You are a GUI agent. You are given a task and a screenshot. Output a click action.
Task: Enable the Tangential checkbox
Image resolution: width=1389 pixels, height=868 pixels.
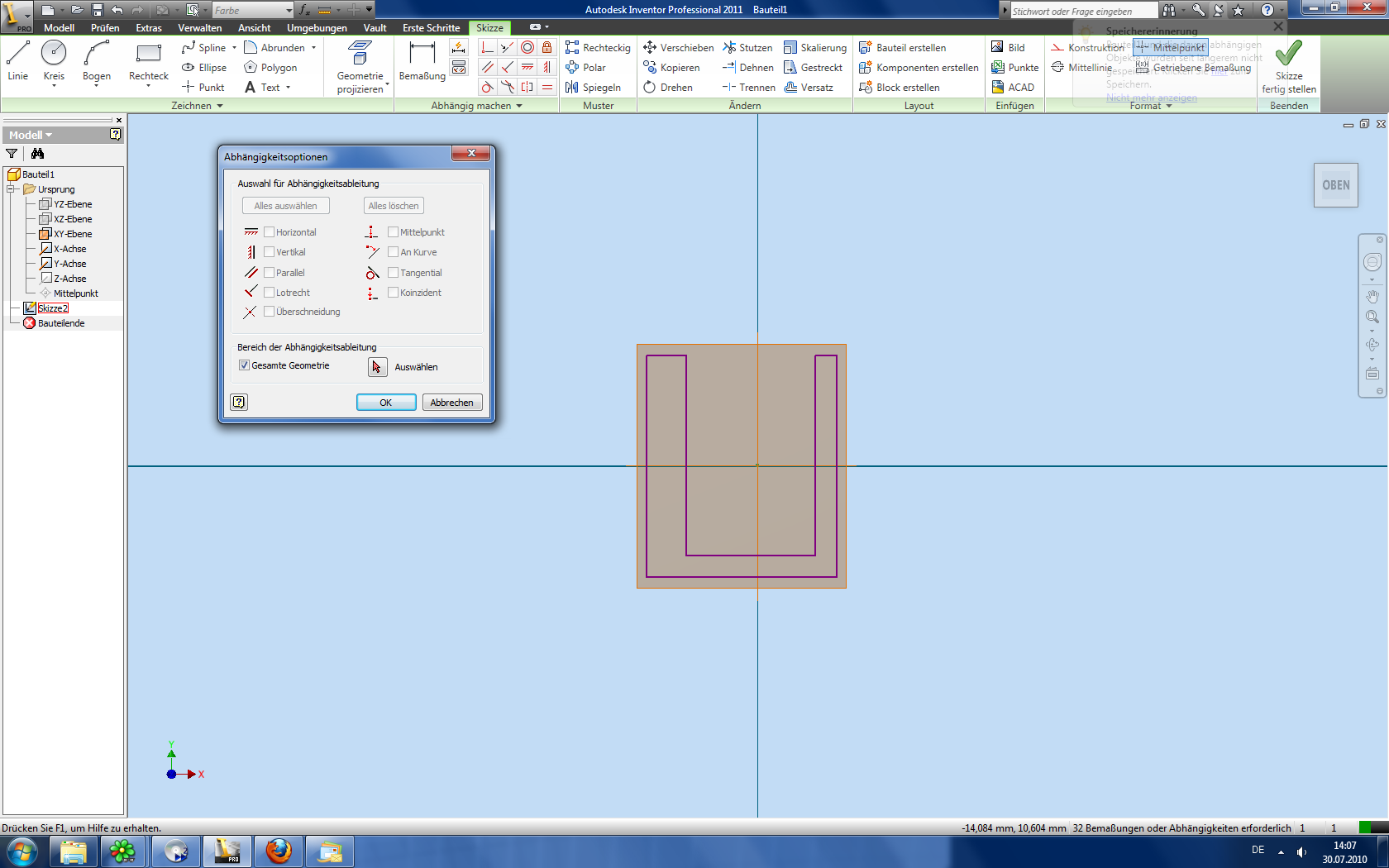393,273
